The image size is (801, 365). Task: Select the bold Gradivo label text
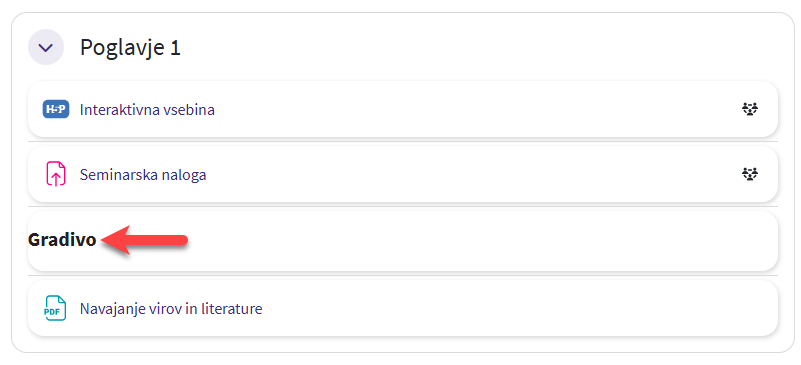62,240
